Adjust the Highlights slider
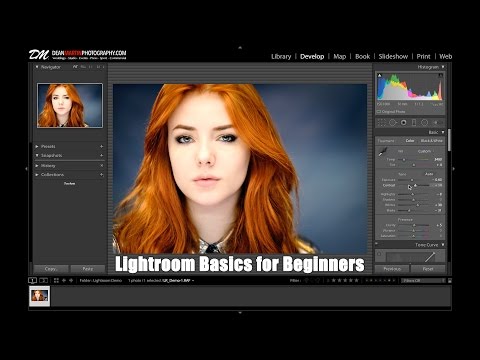 (x=413, y=194)
